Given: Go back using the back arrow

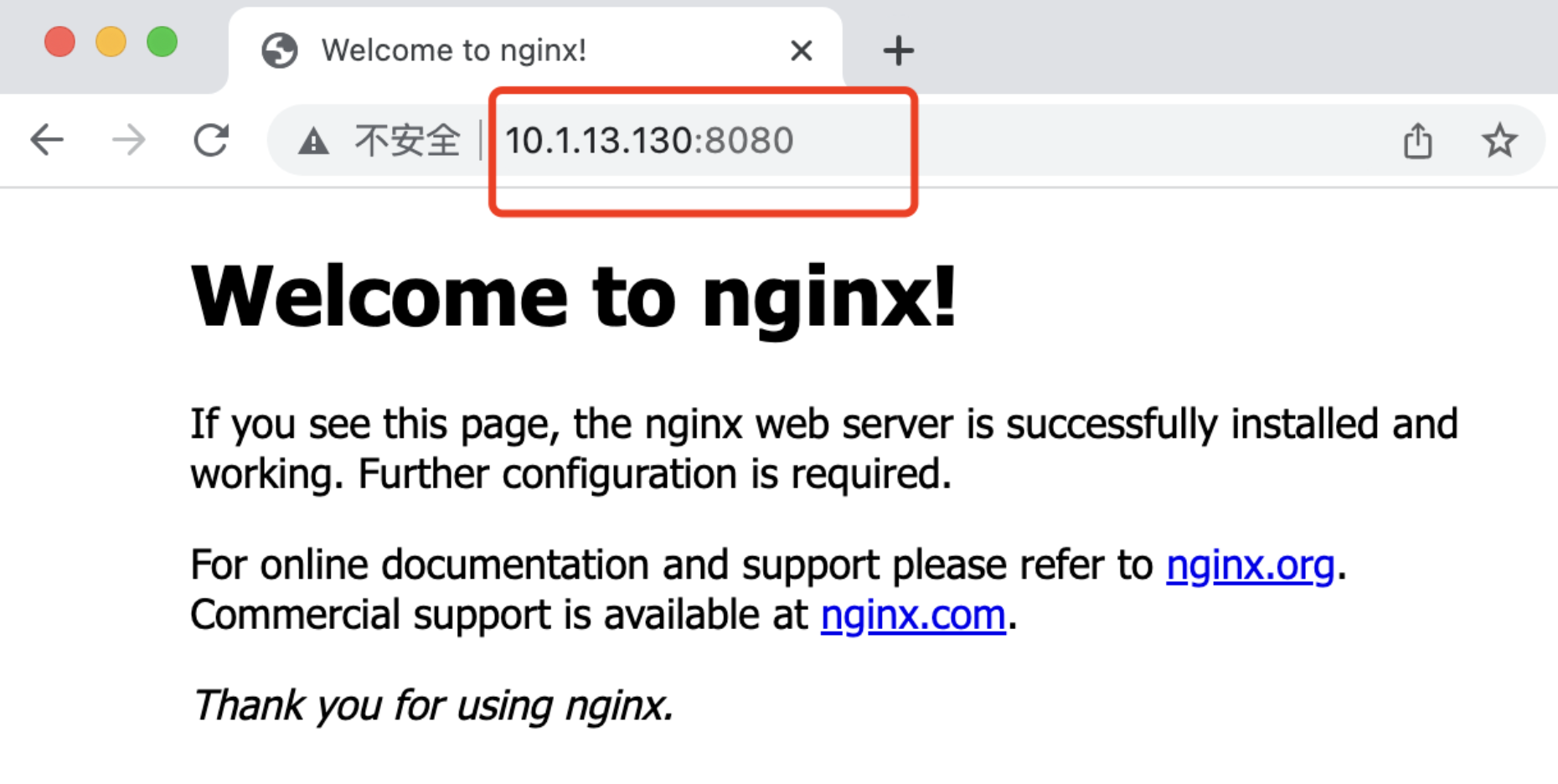Looking at the screenshot, I should 47,140.
